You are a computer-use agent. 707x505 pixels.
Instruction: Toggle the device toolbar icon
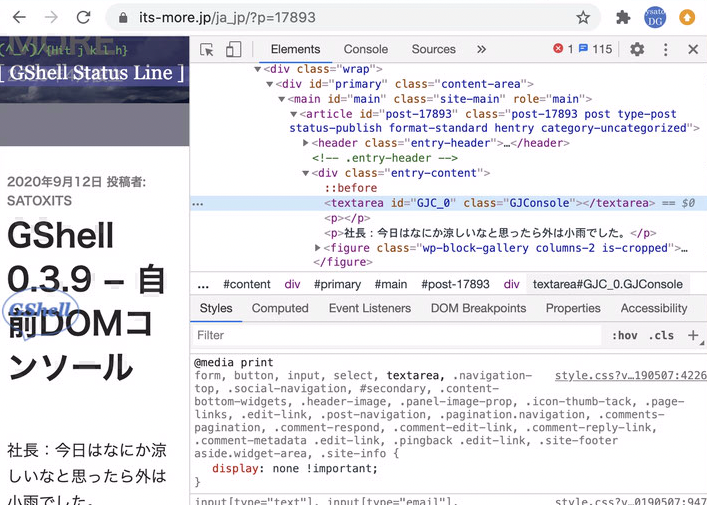(233, 49)
